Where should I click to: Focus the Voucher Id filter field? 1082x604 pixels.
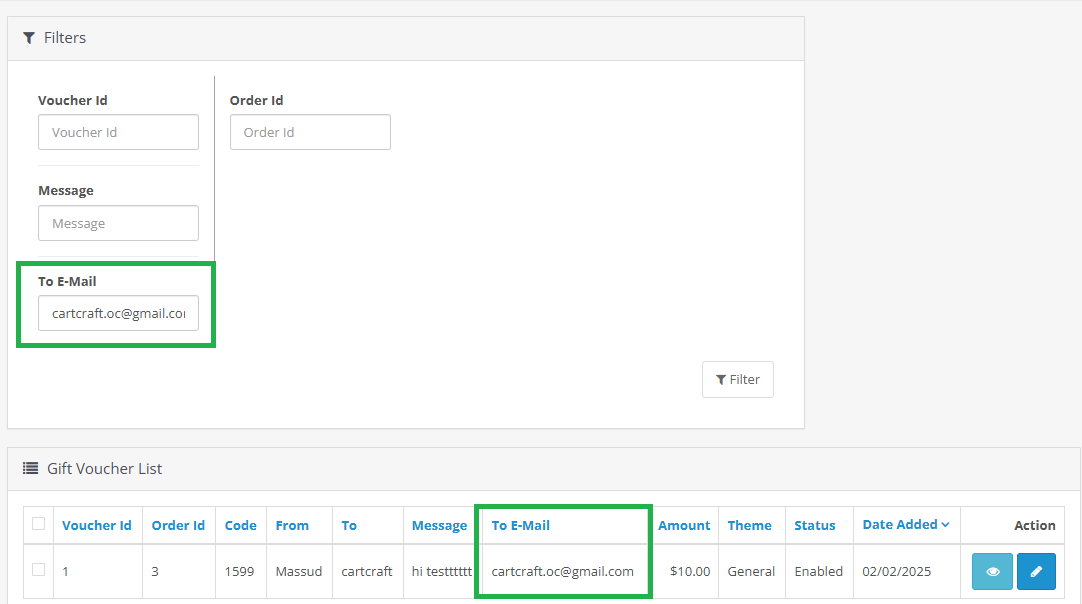(x=118, y=133)
